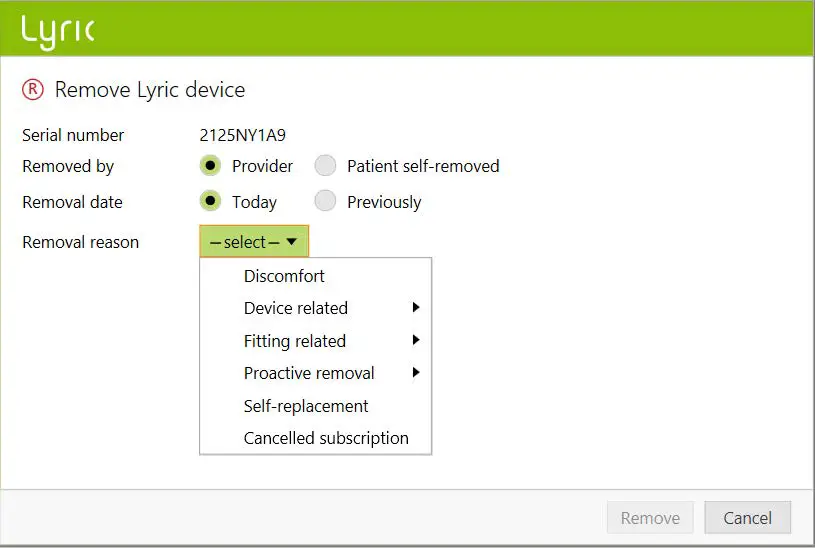
Task: Click the Remove button
Action: point(650,518)
